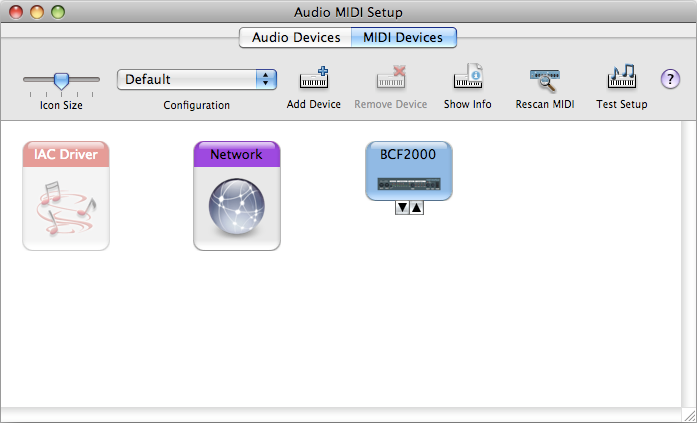Select the BCF2000 device tile

pyautogui.click(x=409, y=171)
